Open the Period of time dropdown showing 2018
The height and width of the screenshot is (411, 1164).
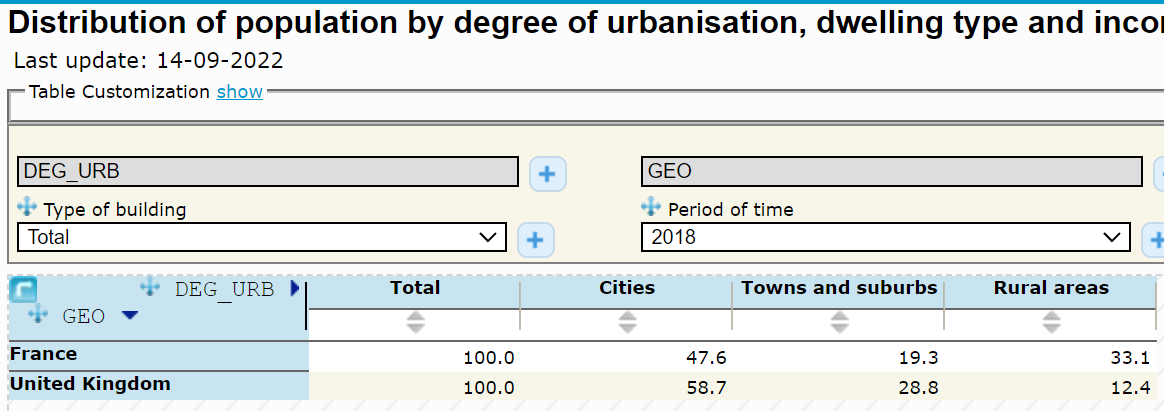click(x=886, y=237)
